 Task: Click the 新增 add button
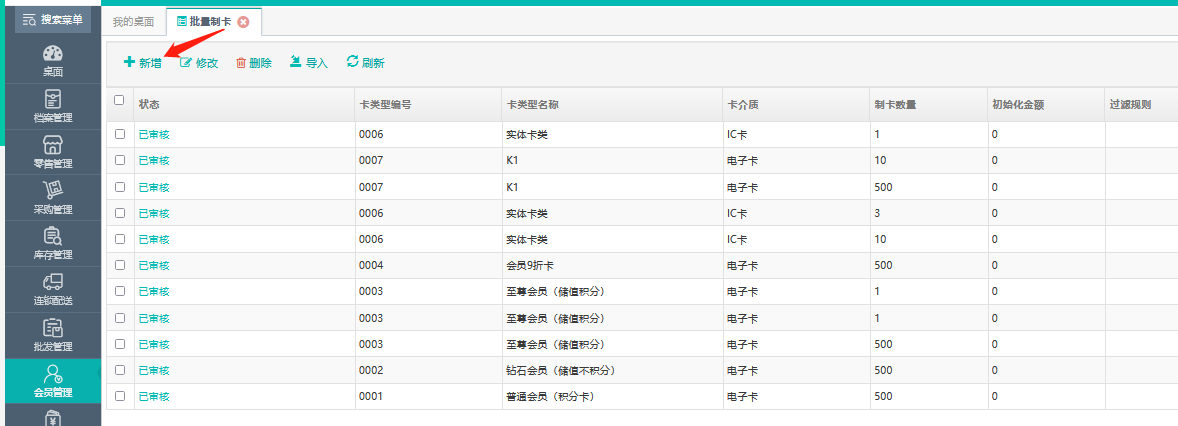[x=142, y=63]
